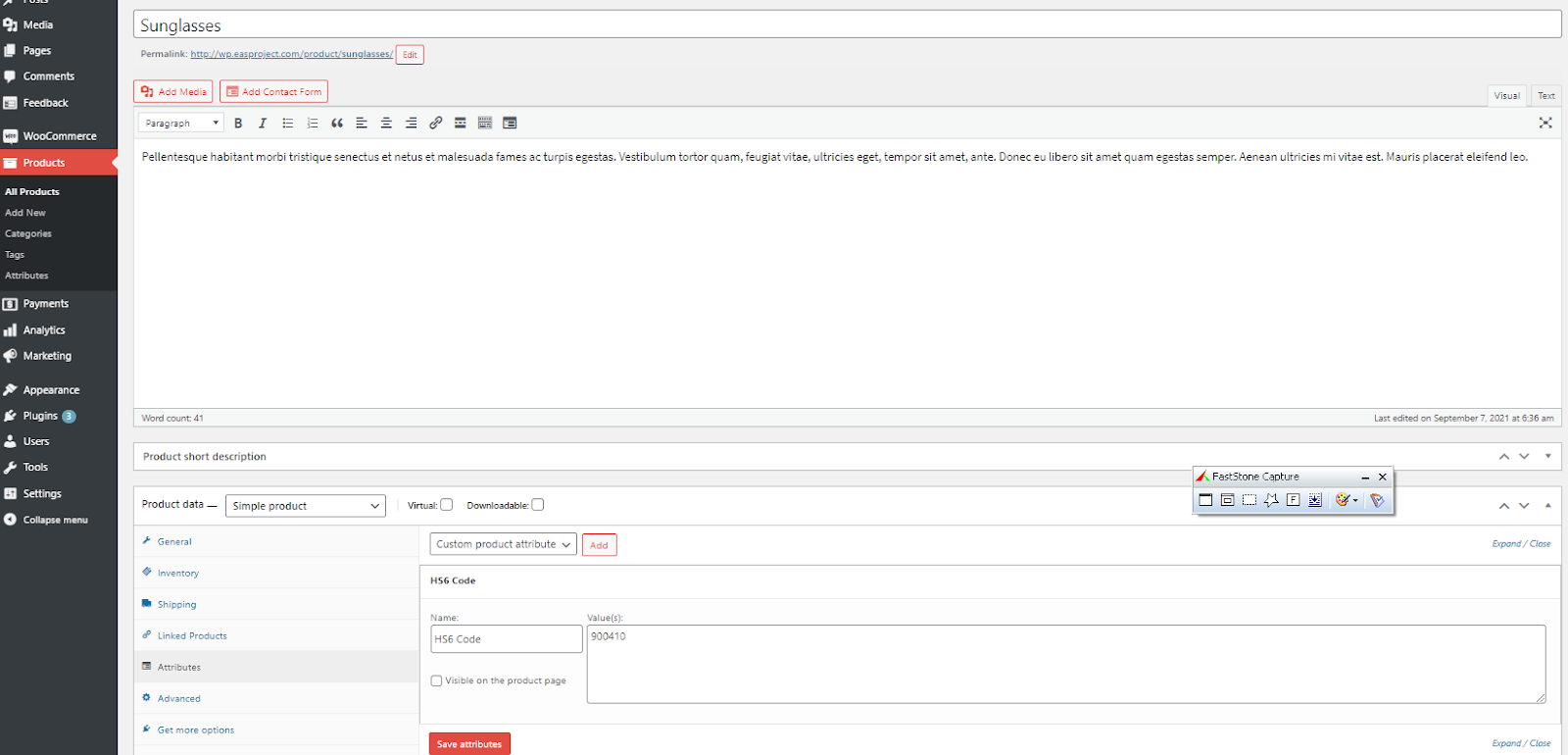Check the Downloadable product option
The height and width of the screenshot is (755, 1568).
pyautogui.click(x=538, y=505)
